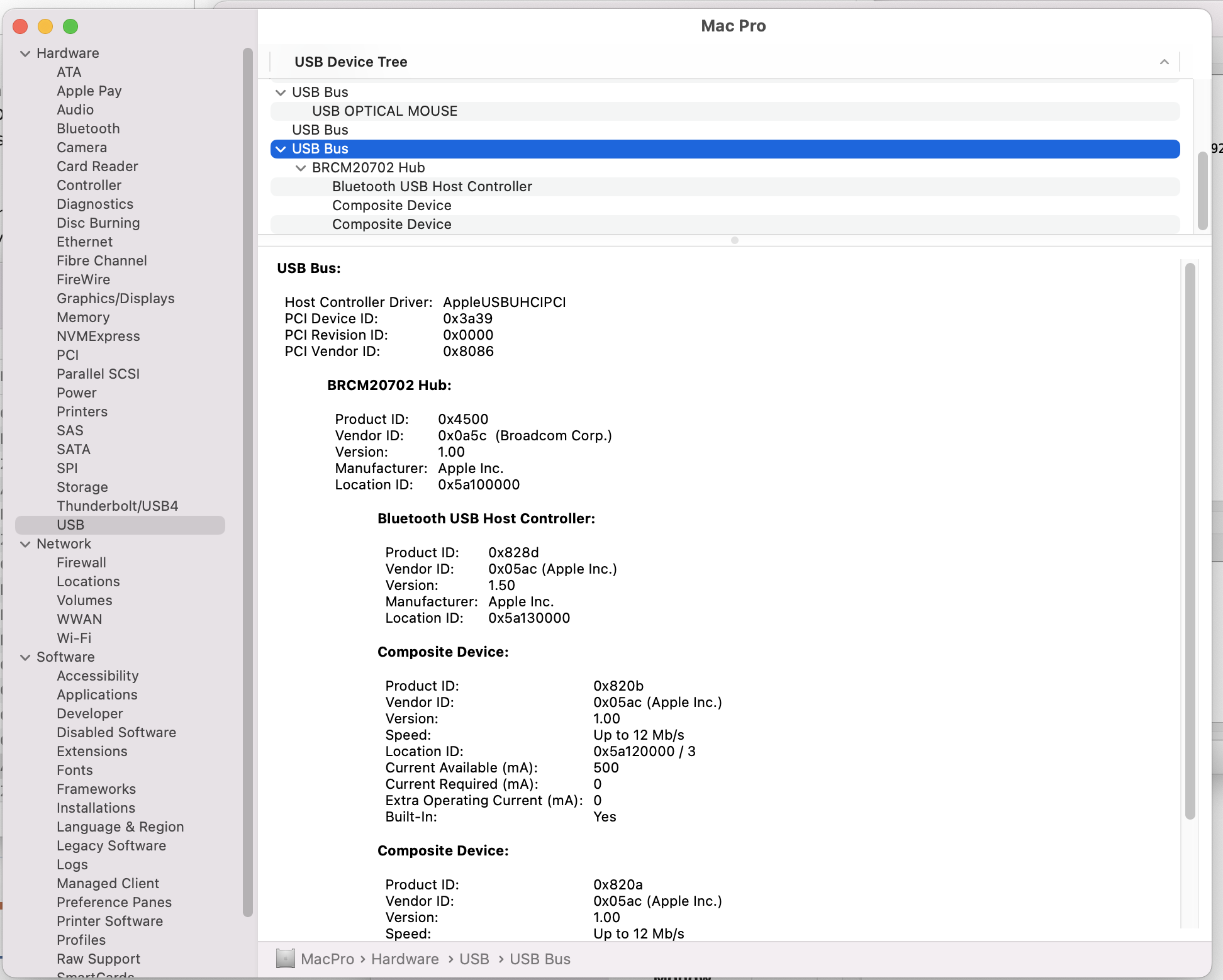
Task: Click the MacPro computer icon in path bar
Action: pos(285,959)
